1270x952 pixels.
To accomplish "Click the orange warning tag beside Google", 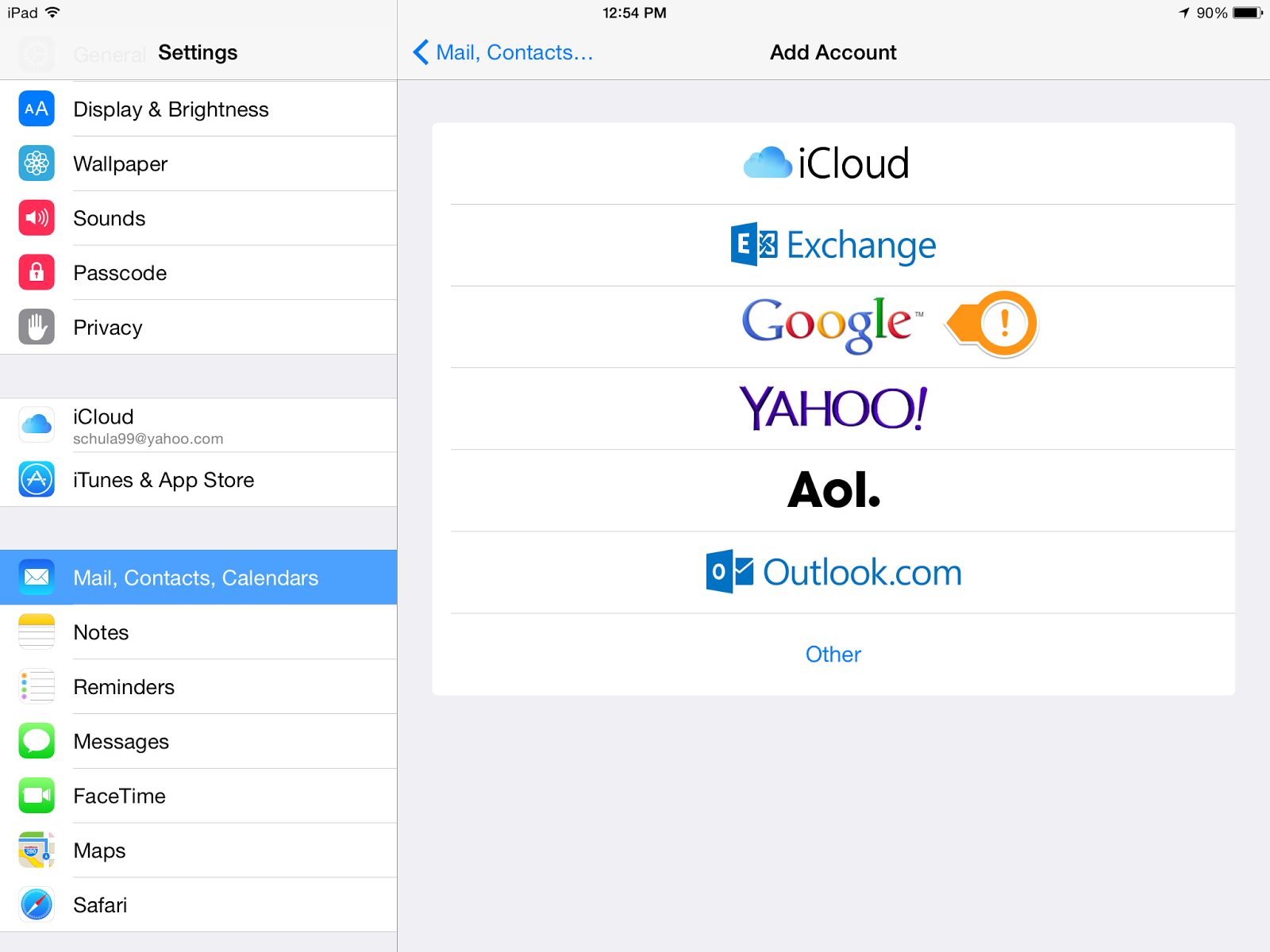I will tap(994, 324).
